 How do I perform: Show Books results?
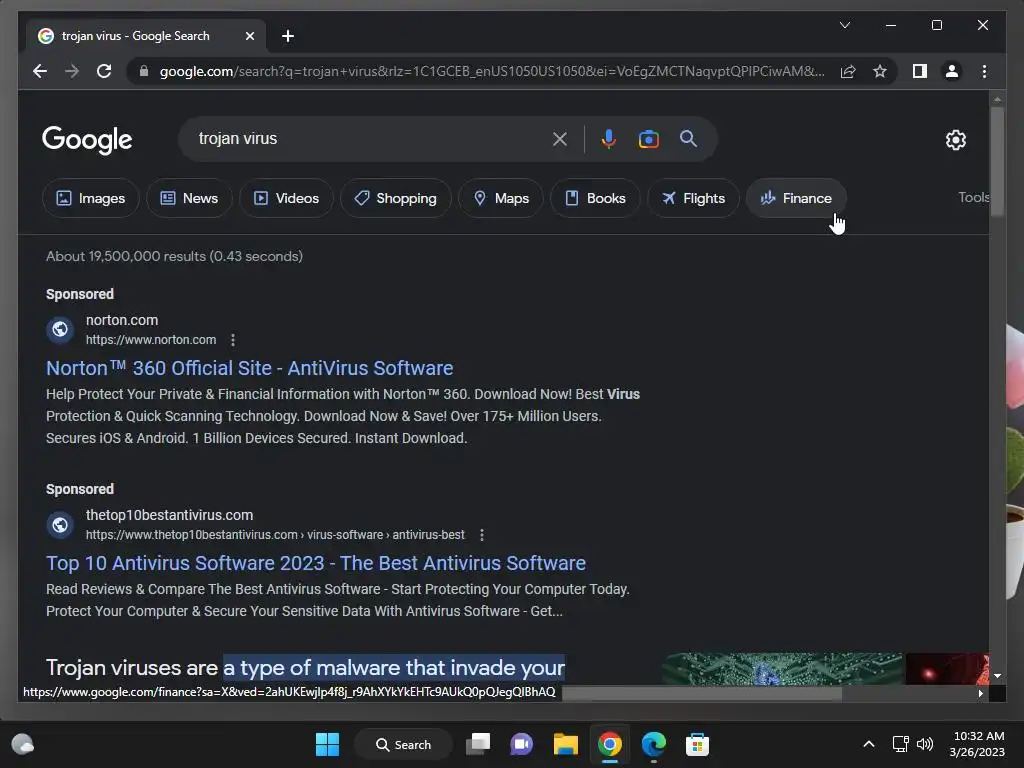coord(595,198)
